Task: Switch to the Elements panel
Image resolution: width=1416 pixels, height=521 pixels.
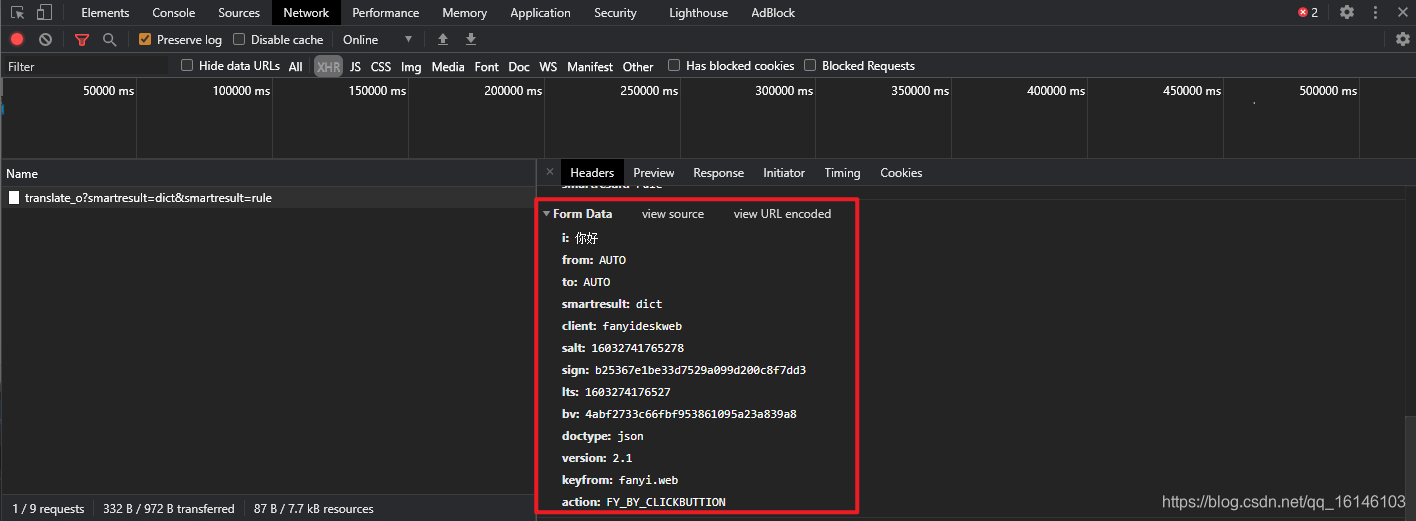Action: 105,12
